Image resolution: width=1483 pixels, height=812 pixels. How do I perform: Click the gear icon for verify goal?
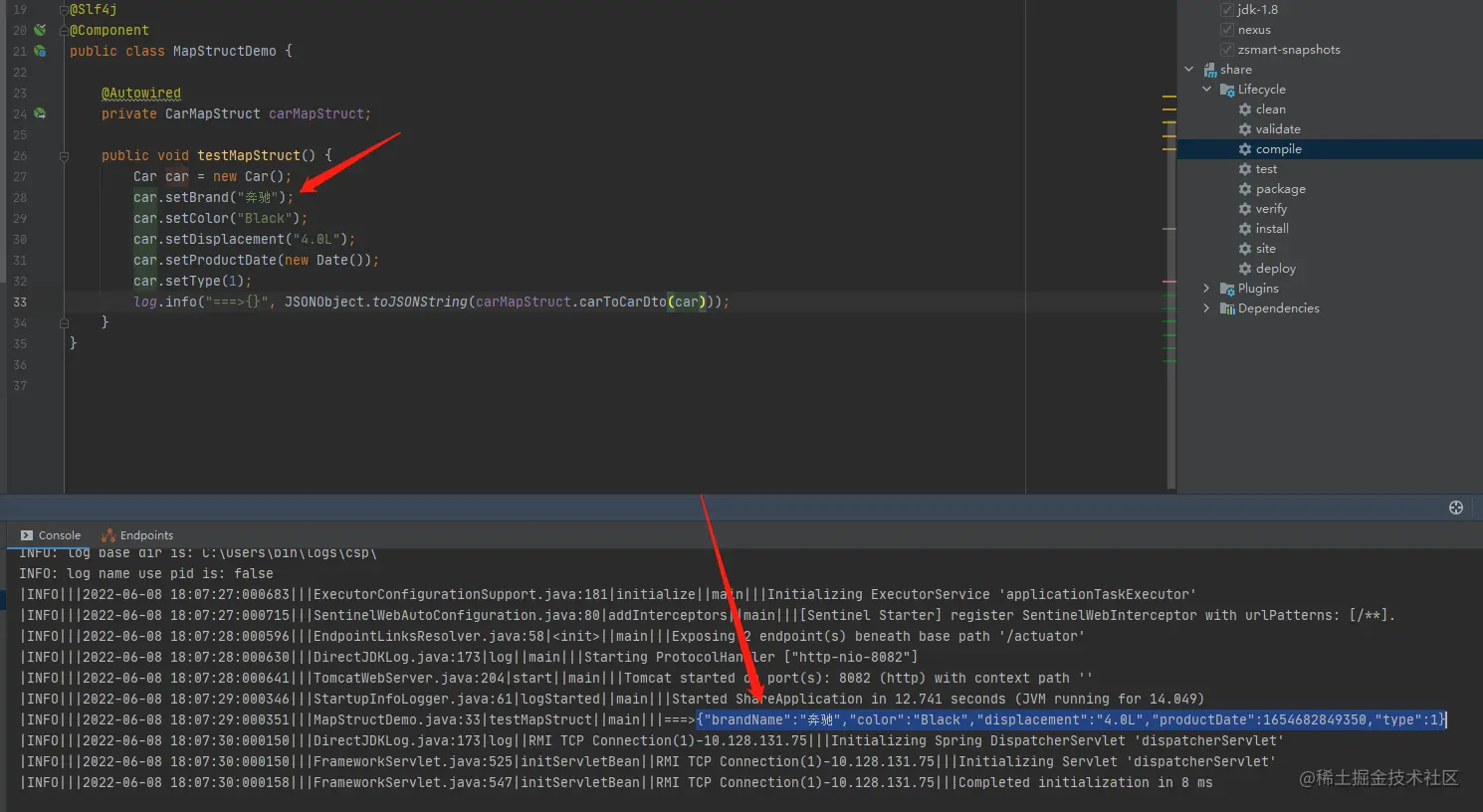1245,209
